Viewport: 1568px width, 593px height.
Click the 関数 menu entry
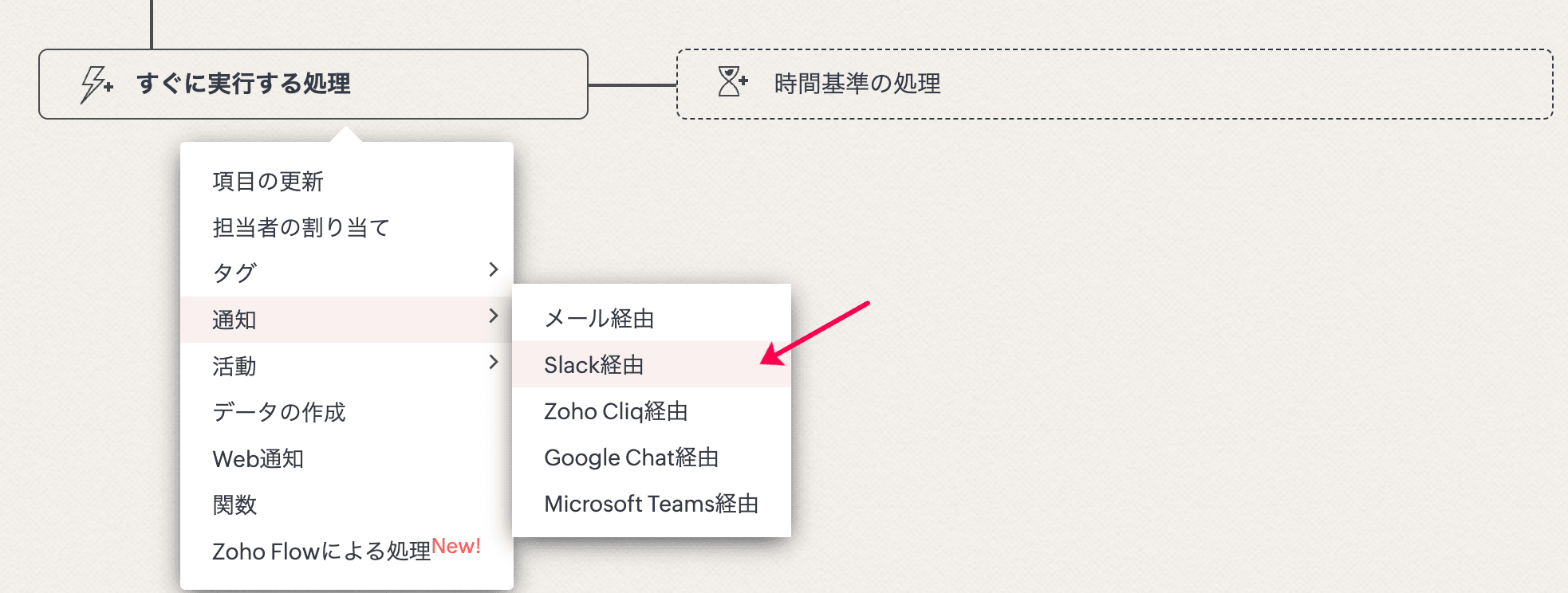pos(234,505)
